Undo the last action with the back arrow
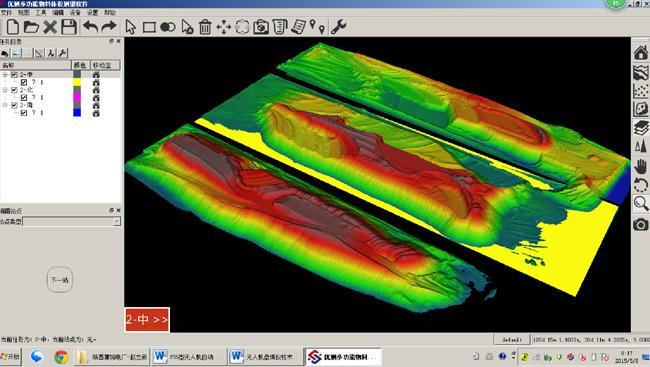 pyautogui.click(x=90, y=27)
